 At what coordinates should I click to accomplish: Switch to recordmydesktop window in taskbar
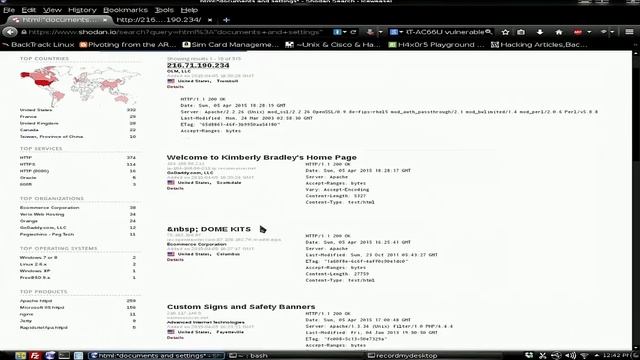click(x=433, y=356)
